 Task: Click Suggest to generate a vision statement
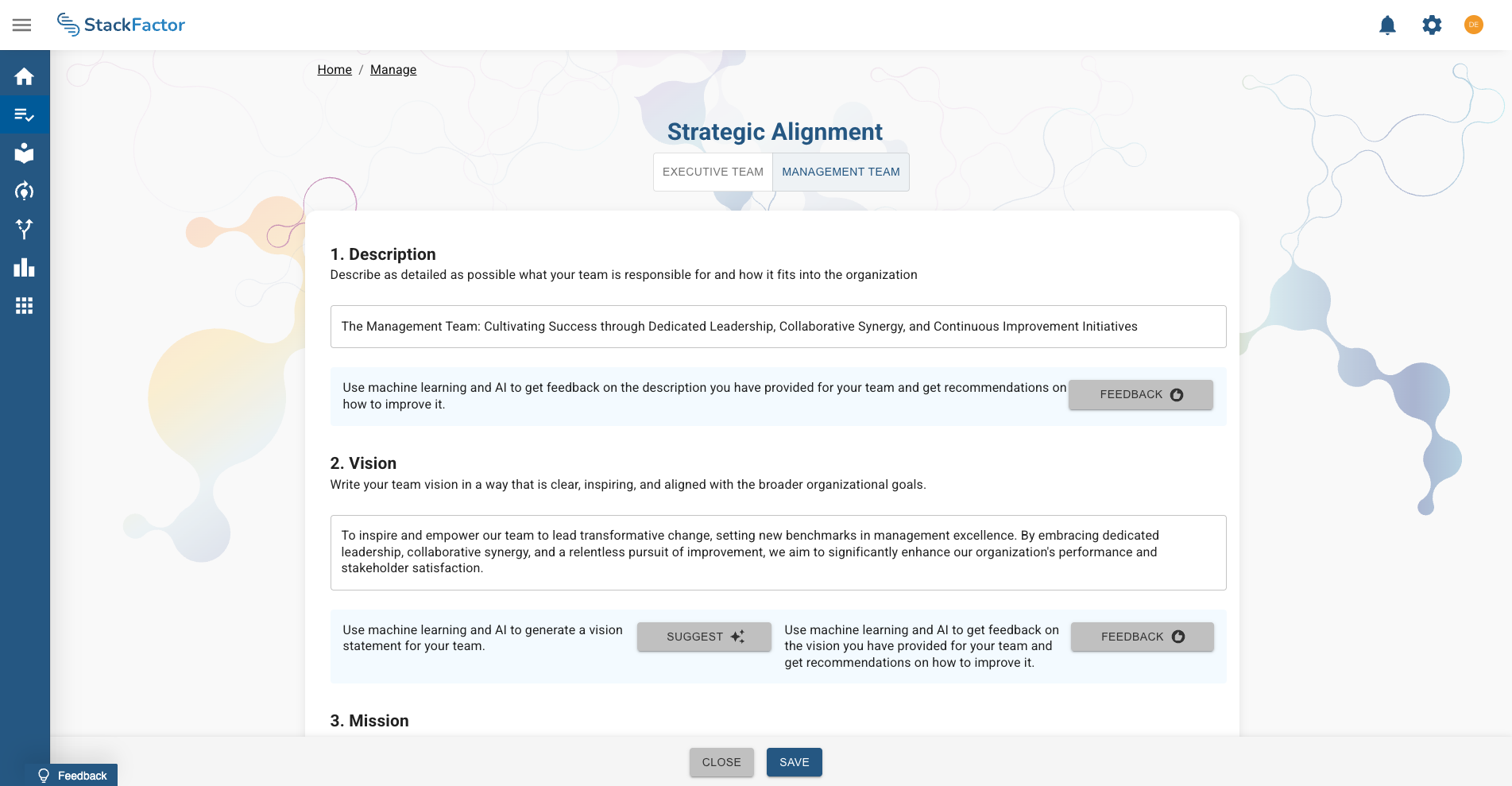tap(703, 637)
